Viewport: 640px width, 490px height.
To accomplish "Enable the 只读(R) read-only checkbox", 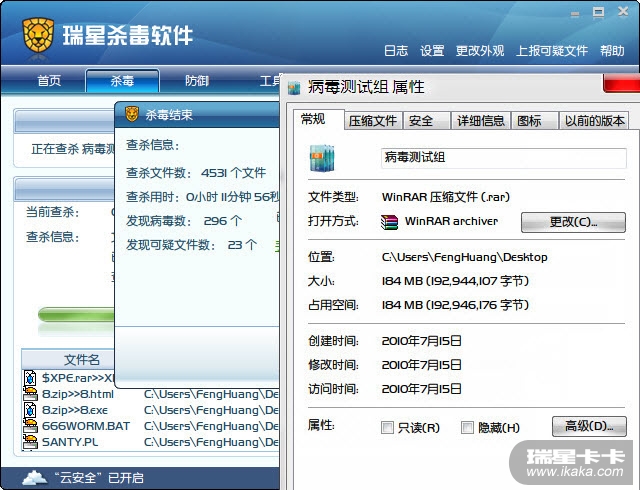I will (387, 428).
